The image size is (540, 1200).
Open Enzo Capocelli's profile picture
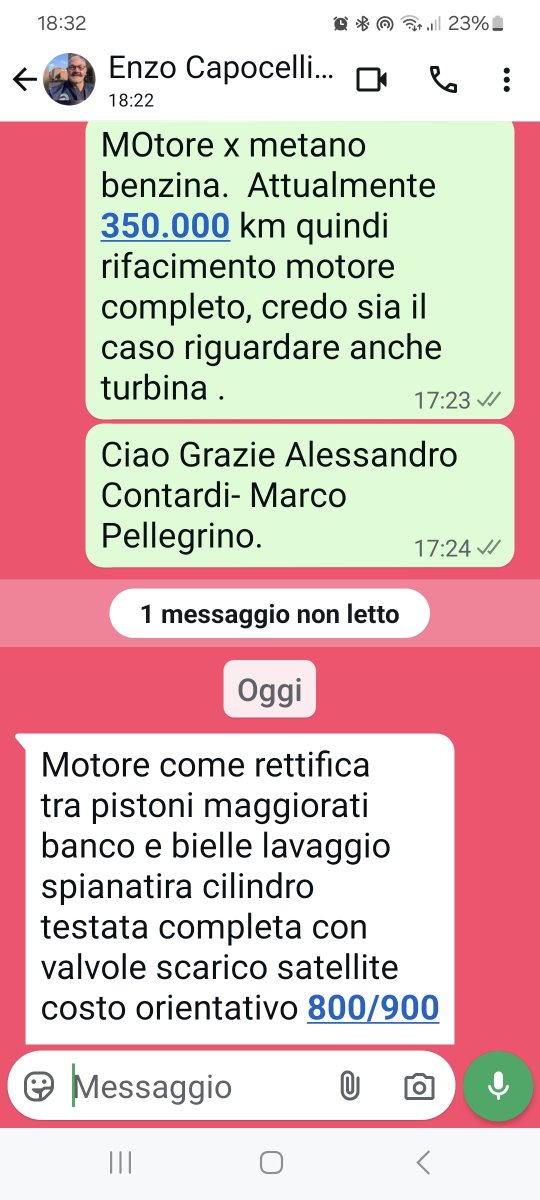[70, 79]
